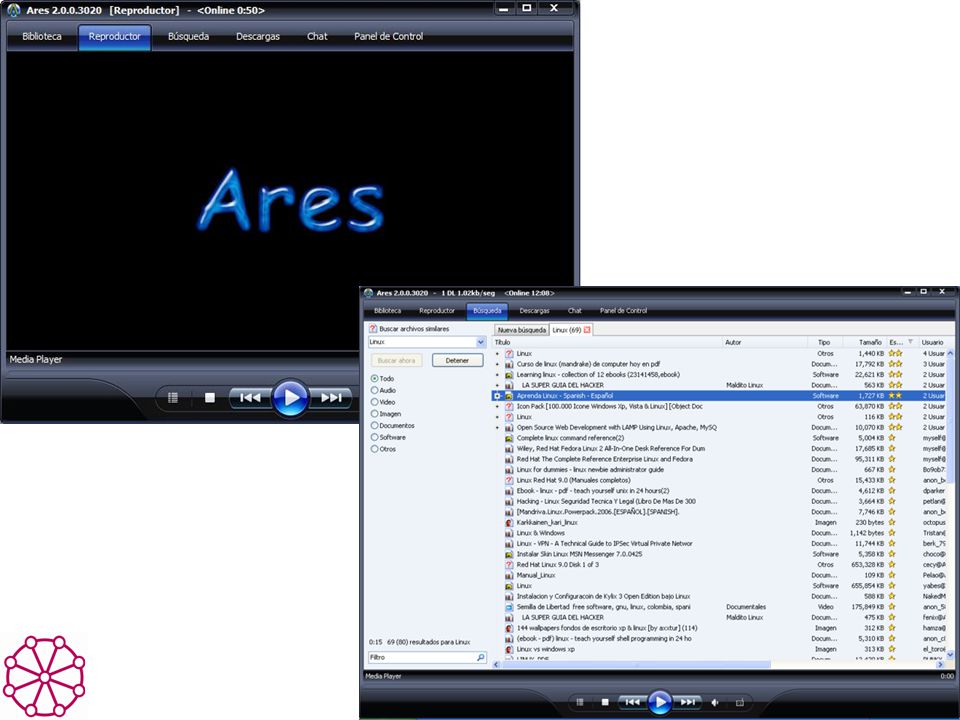Click icon of 144 wallpapers fondos row
960x720 pixels.
tap(509, 628)
